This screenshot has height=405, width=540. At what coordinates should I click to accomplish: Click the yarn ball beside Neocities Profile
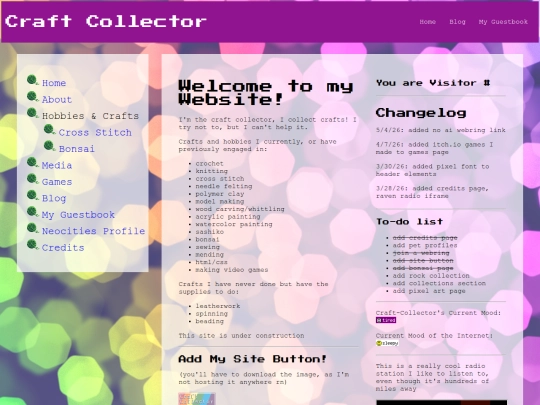[x=33, y=228]
